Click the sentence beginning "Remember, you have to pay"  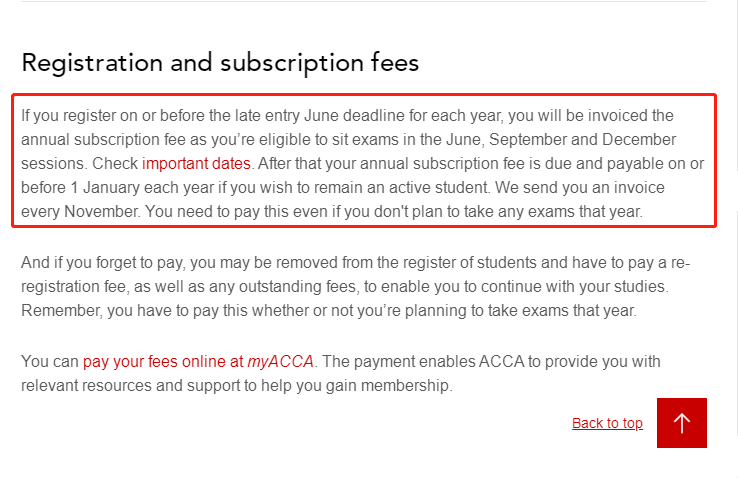click(328, 311)
